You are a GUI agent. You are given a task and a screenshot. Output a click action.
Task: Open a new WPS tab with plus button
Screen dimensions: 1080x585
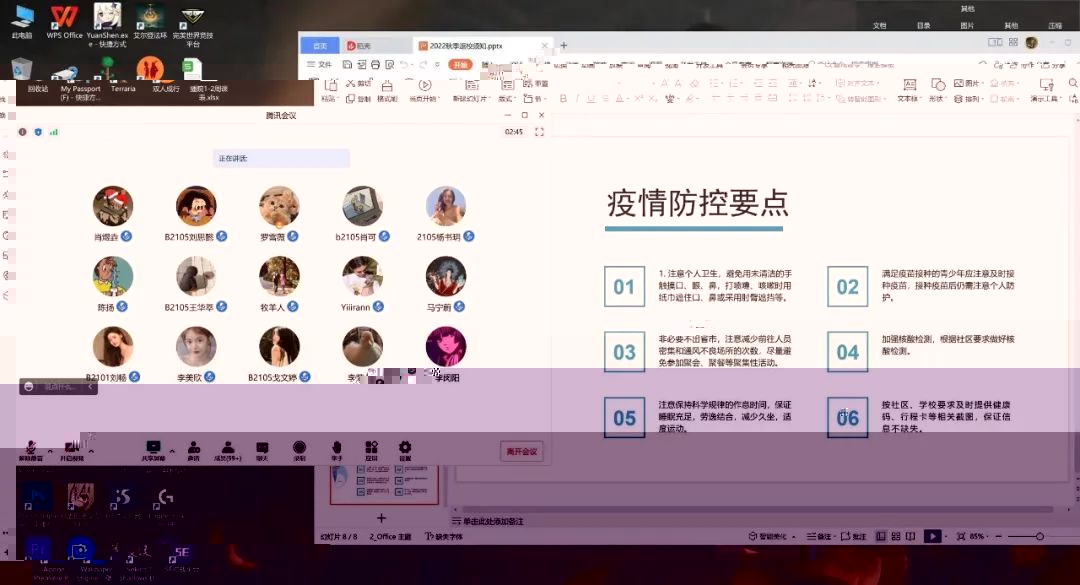pyautogui.click(x=563, y=45)
